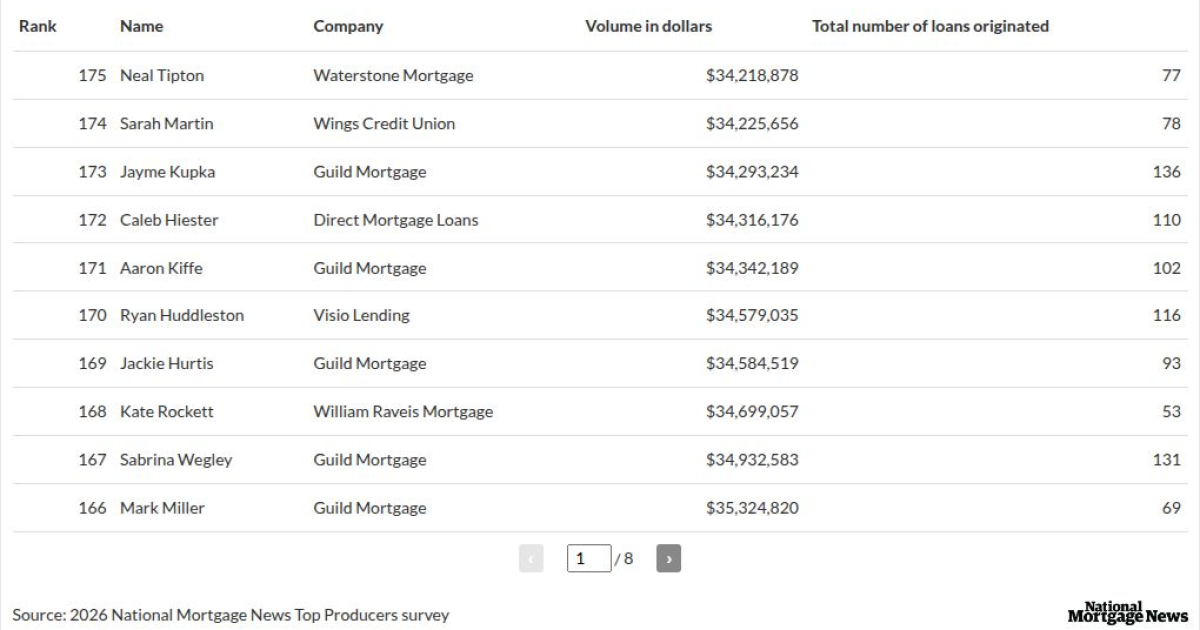
Task: Go to next table page arrow
Action: [x=668, y=558]
